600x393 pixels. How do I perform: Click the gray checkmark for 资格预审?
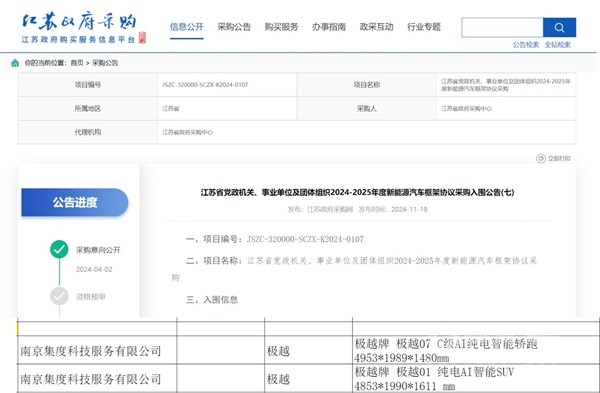pos(59,296)
